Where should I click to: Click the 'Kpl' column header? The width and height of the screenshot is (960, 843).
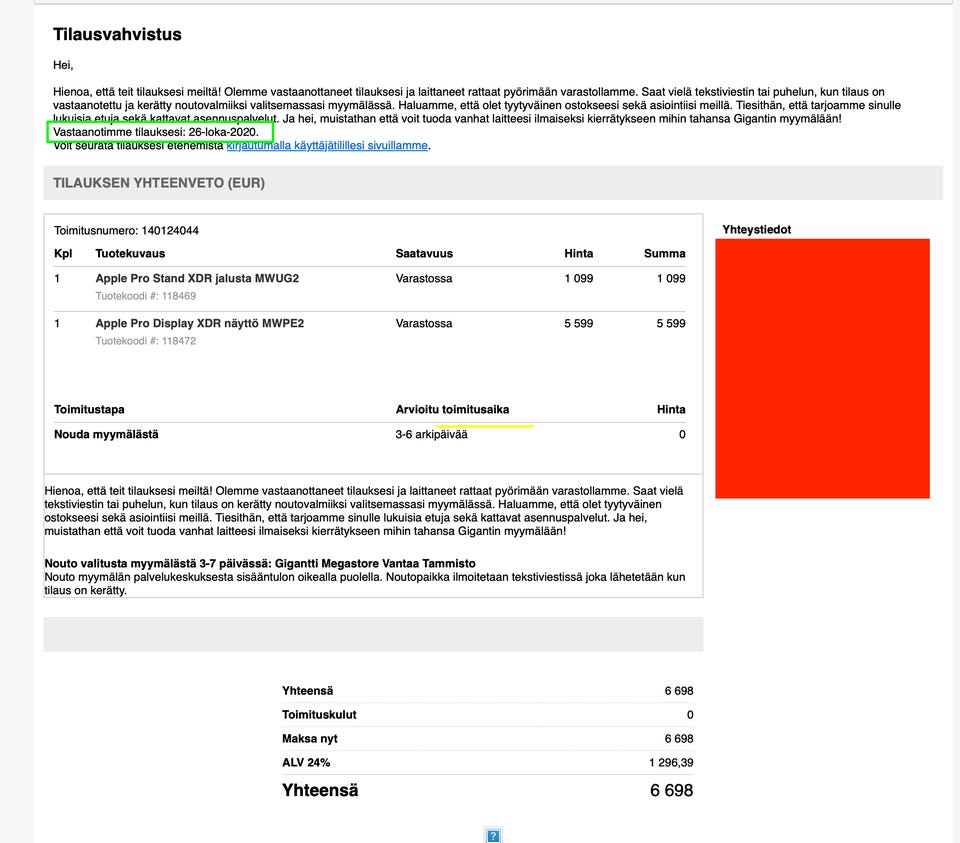click(x=63, y=253)
